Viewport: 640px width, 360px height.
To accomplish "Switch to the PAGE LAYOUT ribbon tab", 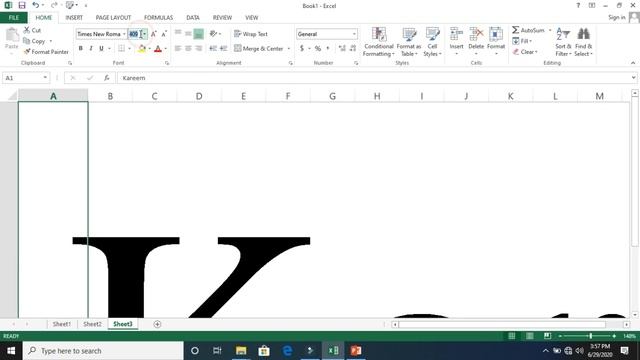I will pyautogui.click(x=113, y=18).
